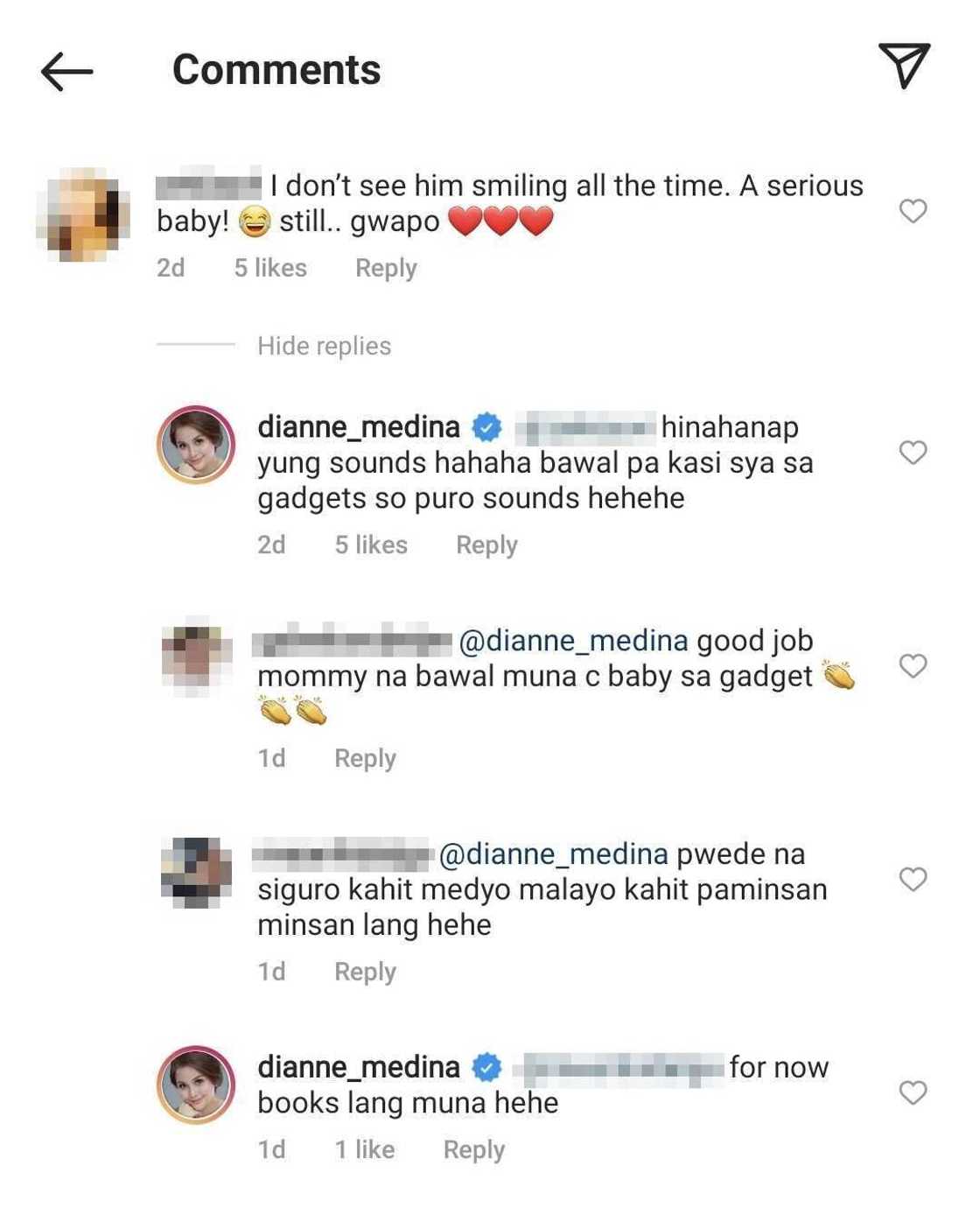Reply to "hinahanap yung sounds" comment
Image resolution: width=980 pixels, height=1215 pixels.
click(486, 544)
